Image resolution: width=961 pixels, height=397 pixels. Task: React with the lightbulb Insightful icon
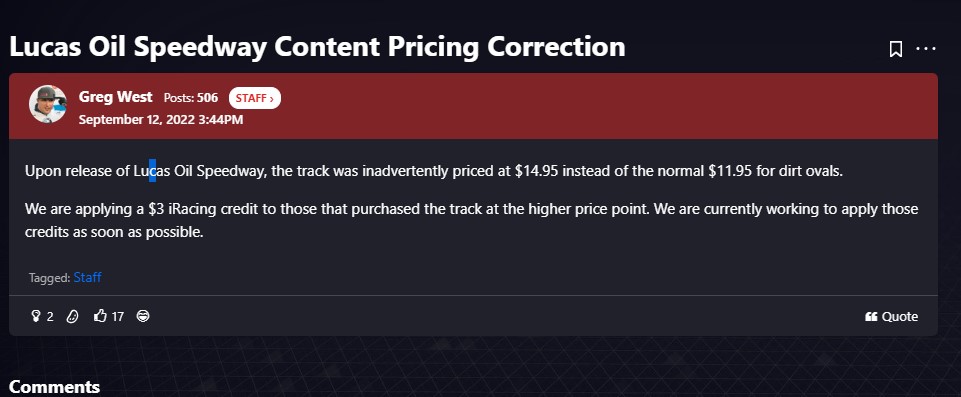tap(36, 316)
